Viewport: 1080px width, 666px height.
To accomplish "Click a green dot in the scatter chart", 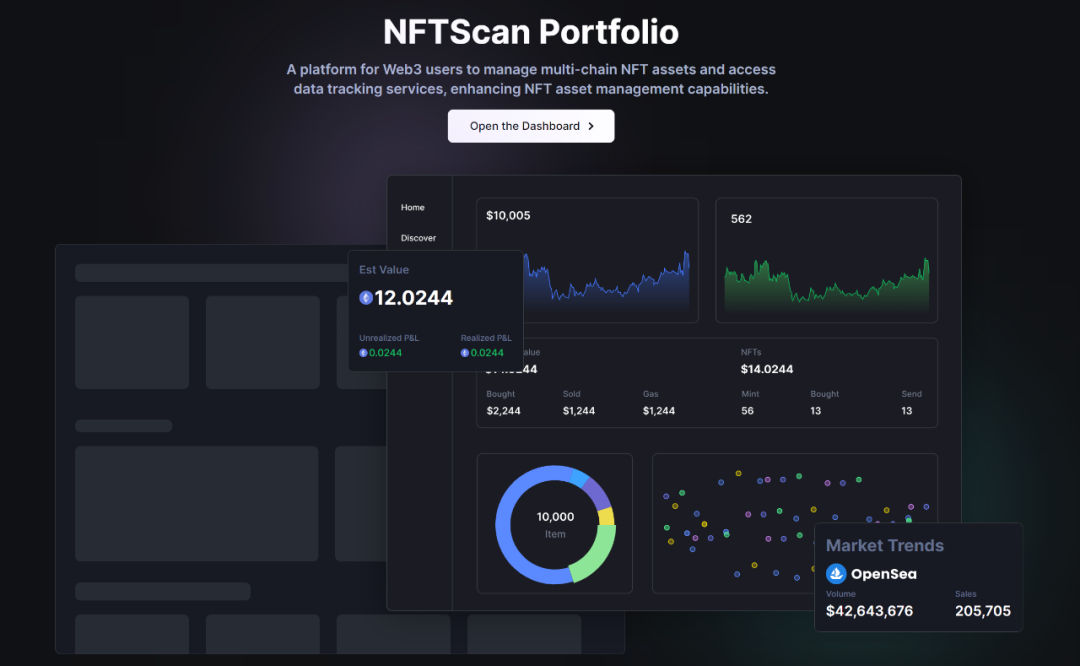I will click(x=681, y=493).
